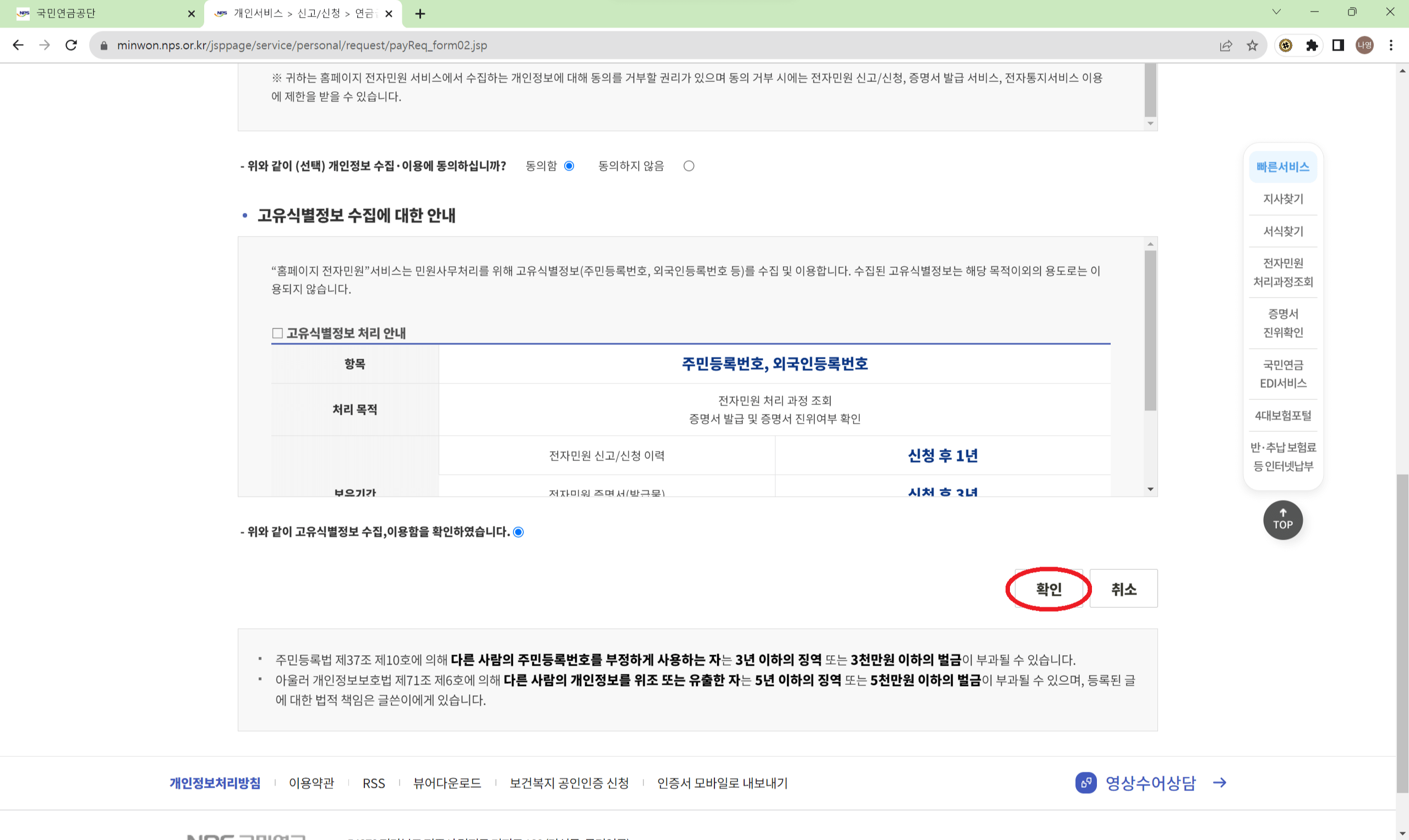Select the 동의하지 않음 radio button

coord(689,165)
